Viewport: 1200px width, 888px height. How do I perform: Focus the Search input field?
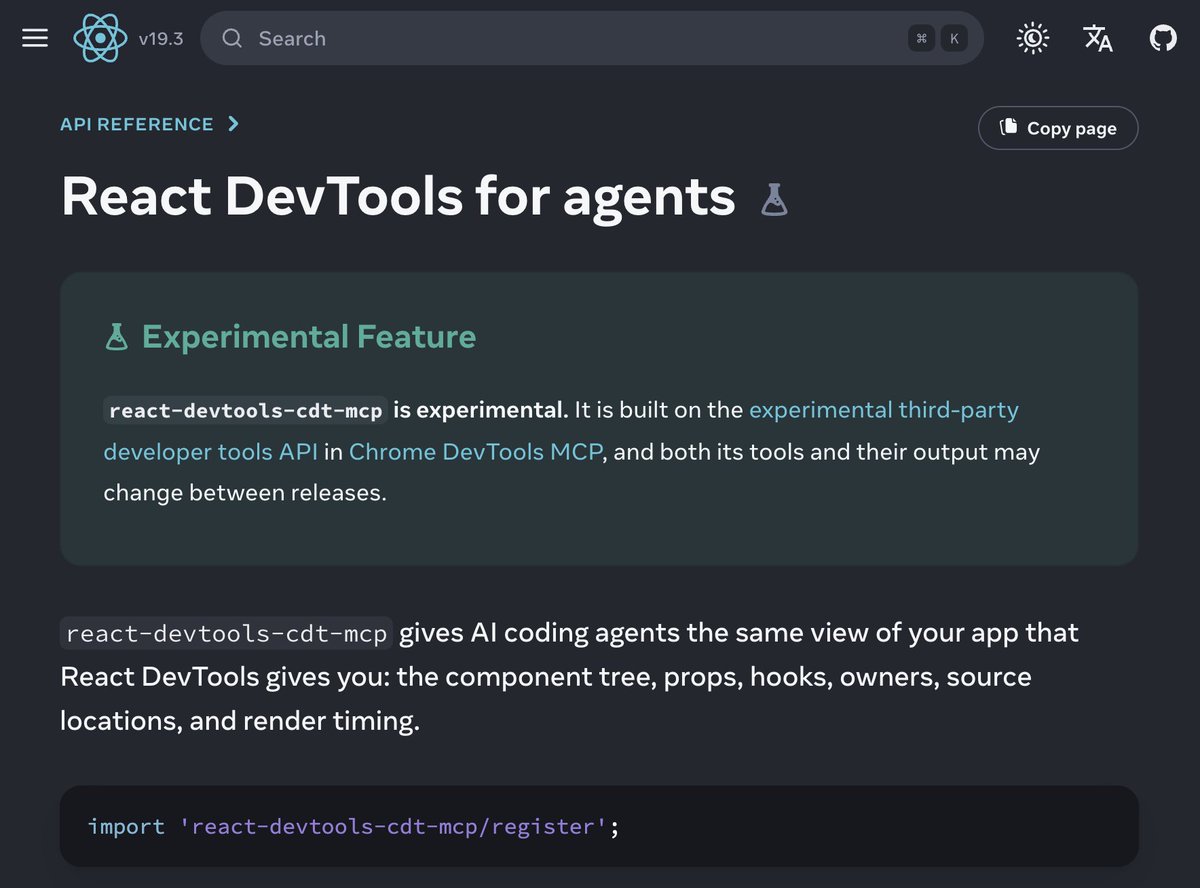[x=592, y=38]
